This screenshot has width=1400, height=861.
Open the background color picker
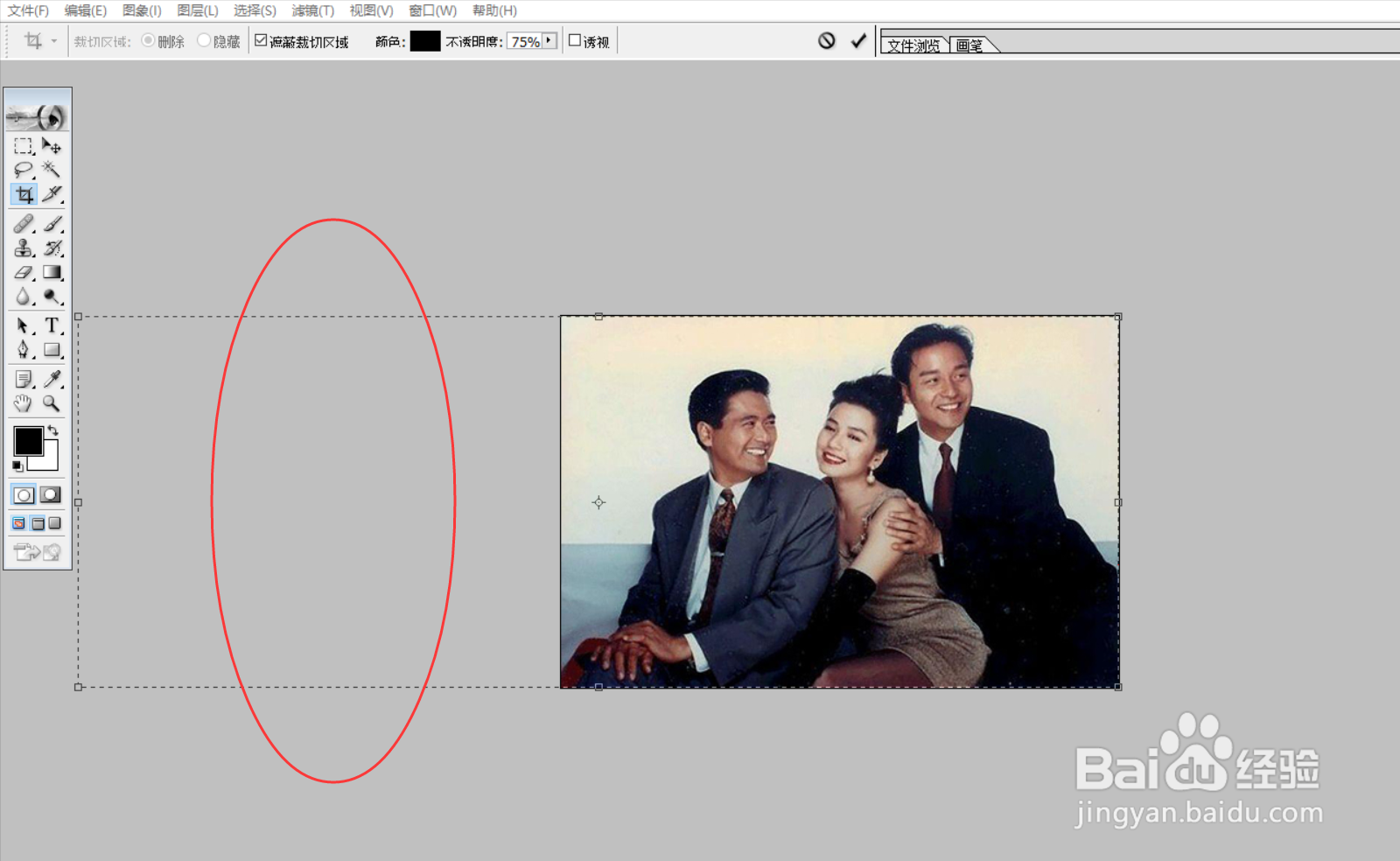[x=51, y=463]
